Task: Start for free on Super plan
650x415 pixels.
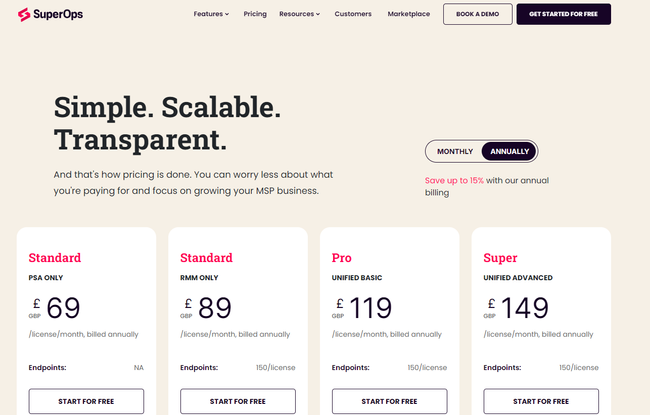Action: (x=541, y=401)
